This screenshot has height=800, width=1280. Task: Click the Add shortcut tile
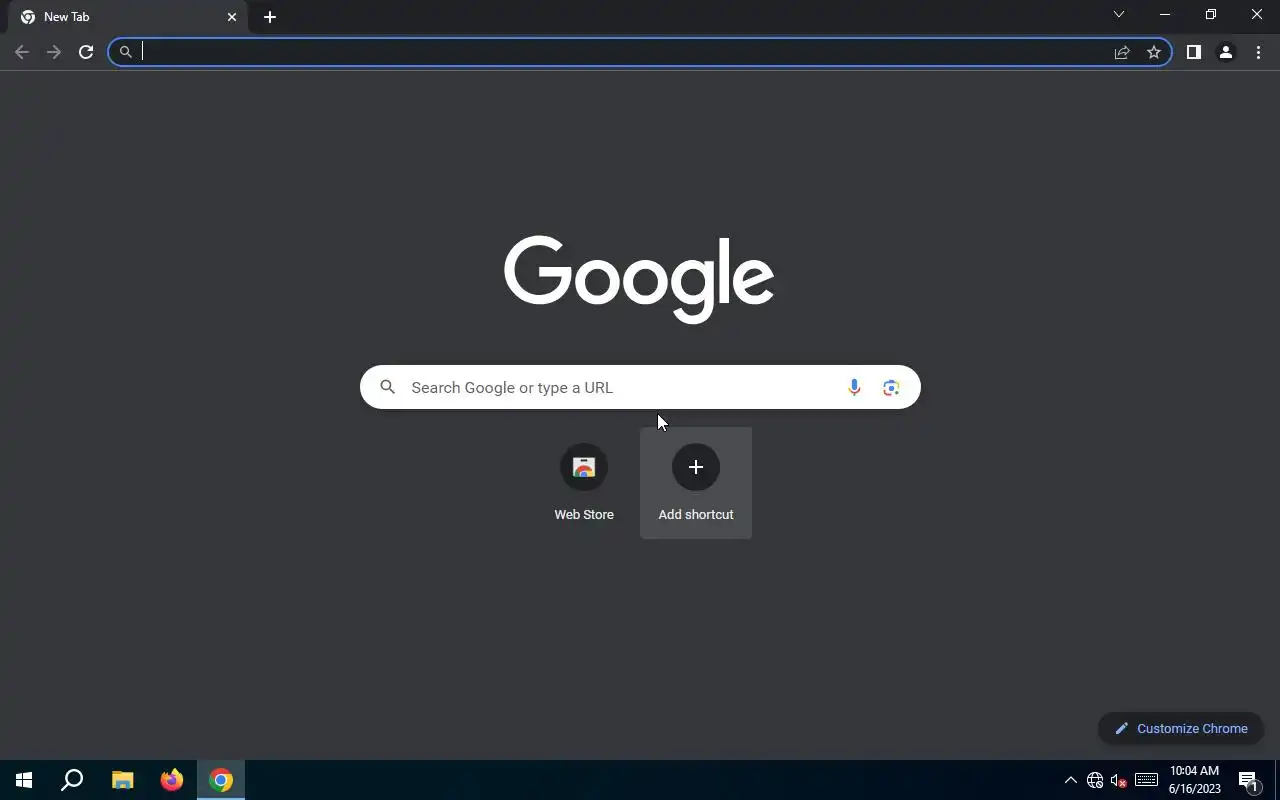click(696, 483)
